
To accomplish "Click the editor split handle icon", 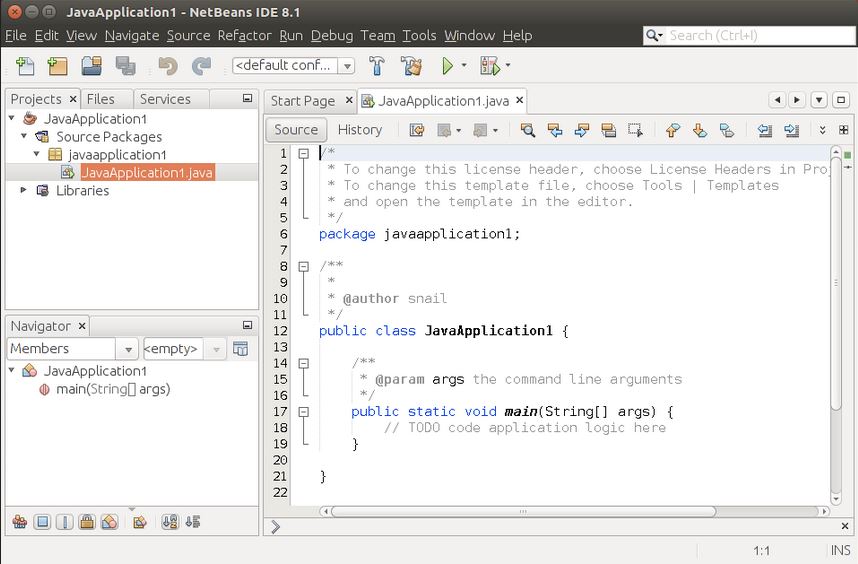I will coord(844,130).
